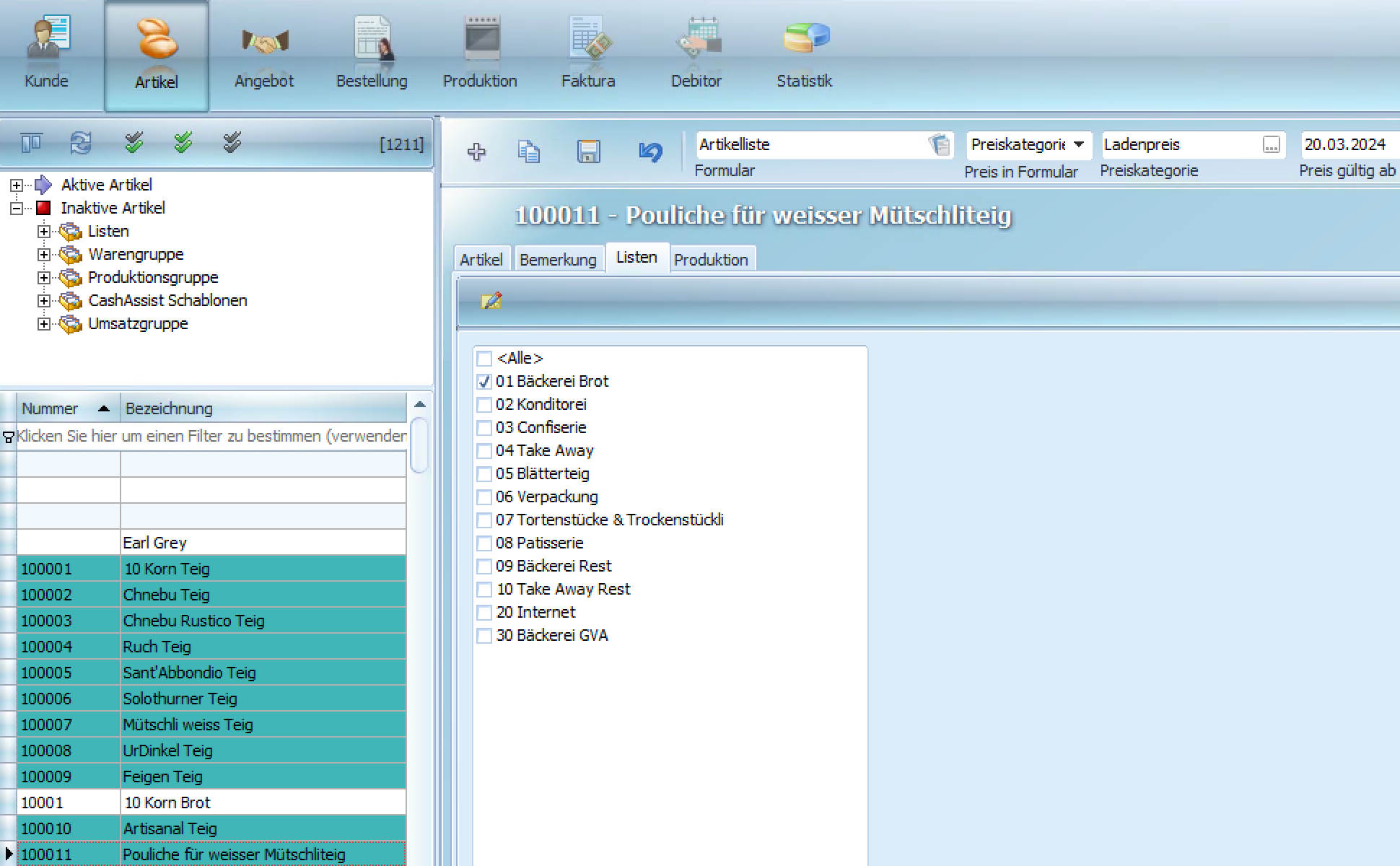
Task: Open the Preiskategorie dropdown
Action: pyautogui.click(x=1079, y=144)
